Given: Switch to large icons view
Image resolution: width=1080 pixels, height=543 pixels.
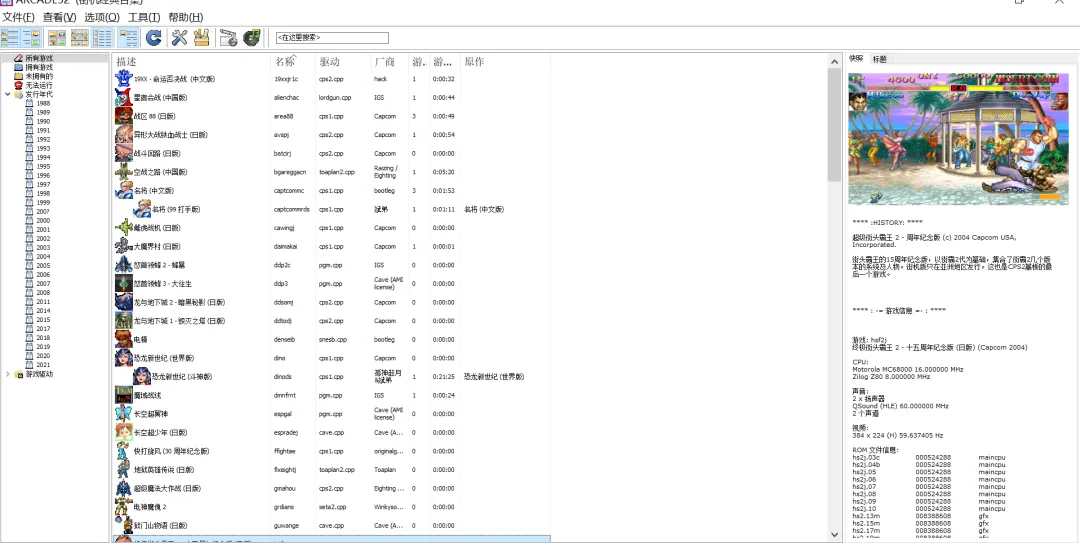Looking at the screenshot, I should coord(57,38).
